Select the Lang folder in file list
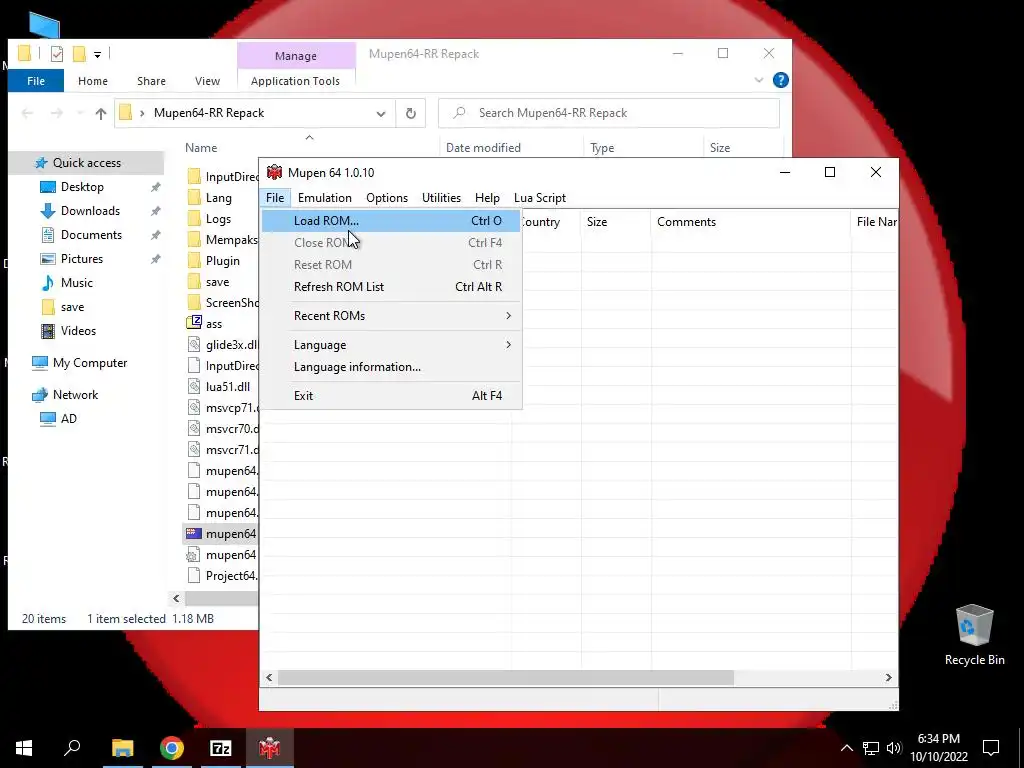The height and width of the screenshot is (768, 1024). [x=218, y=198]
